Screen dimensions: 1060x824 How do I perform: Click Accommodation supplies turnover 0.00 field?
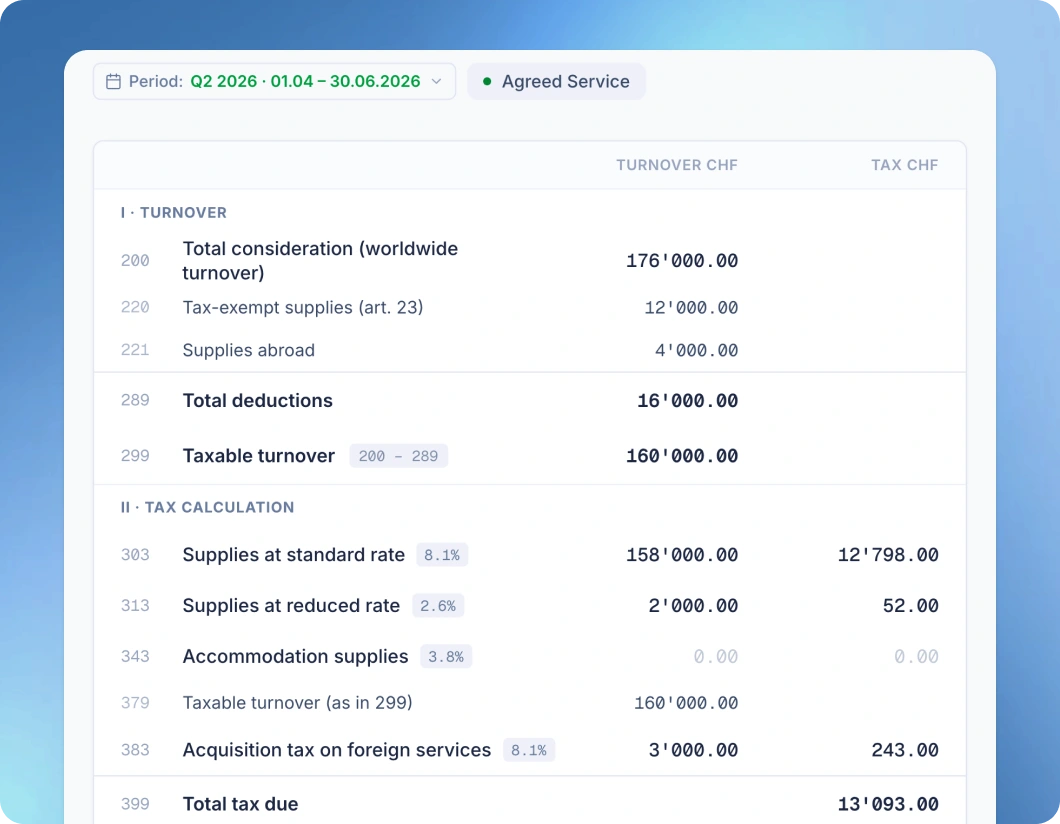715,657
